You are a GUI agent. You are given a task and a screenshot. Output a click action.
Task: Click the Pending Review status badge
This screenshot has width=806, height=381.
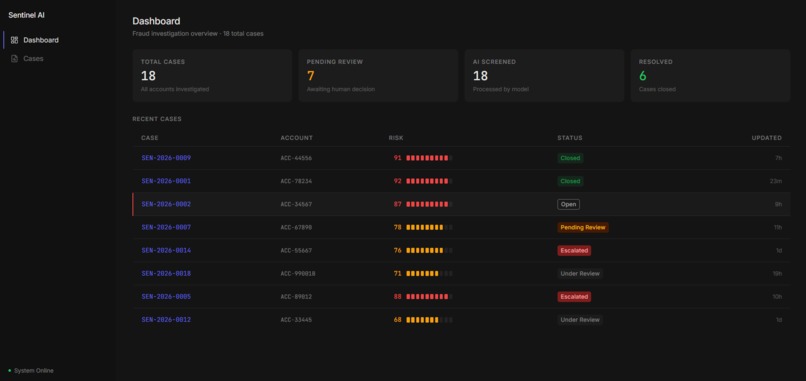pyautogui.click(x=583, y=227)
